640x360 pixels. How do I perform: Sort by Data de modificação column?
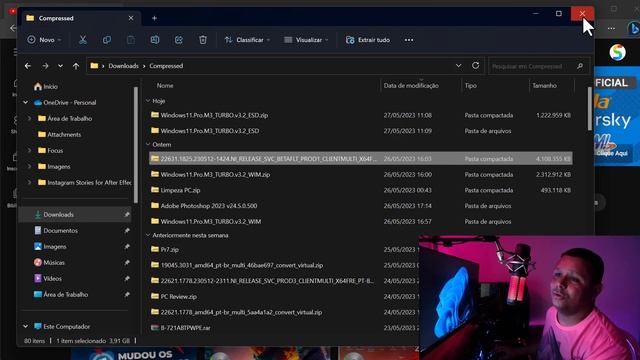[x=411, y=85]
